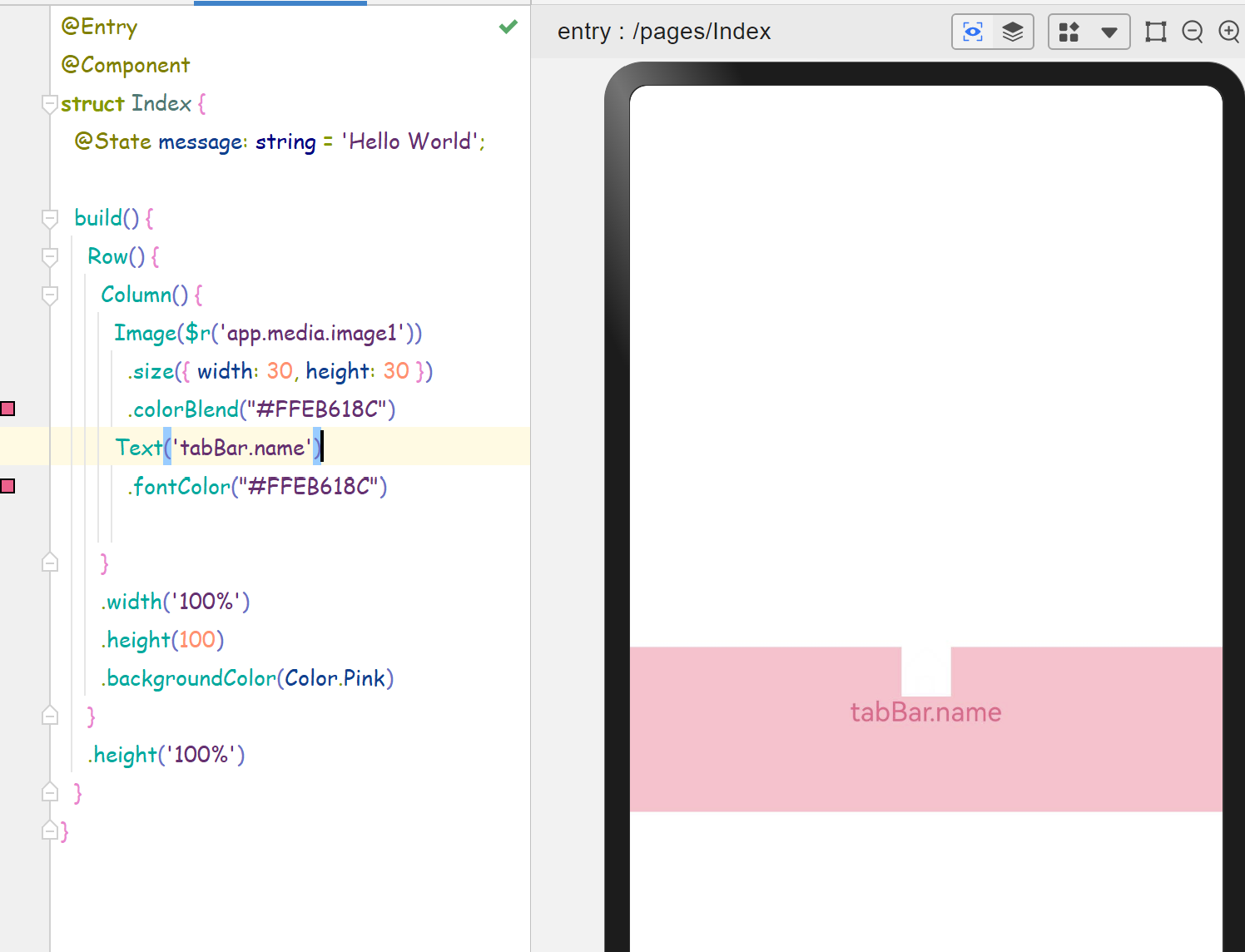
Task: Click the @Entry decorator text
Action: coord(99,27)
